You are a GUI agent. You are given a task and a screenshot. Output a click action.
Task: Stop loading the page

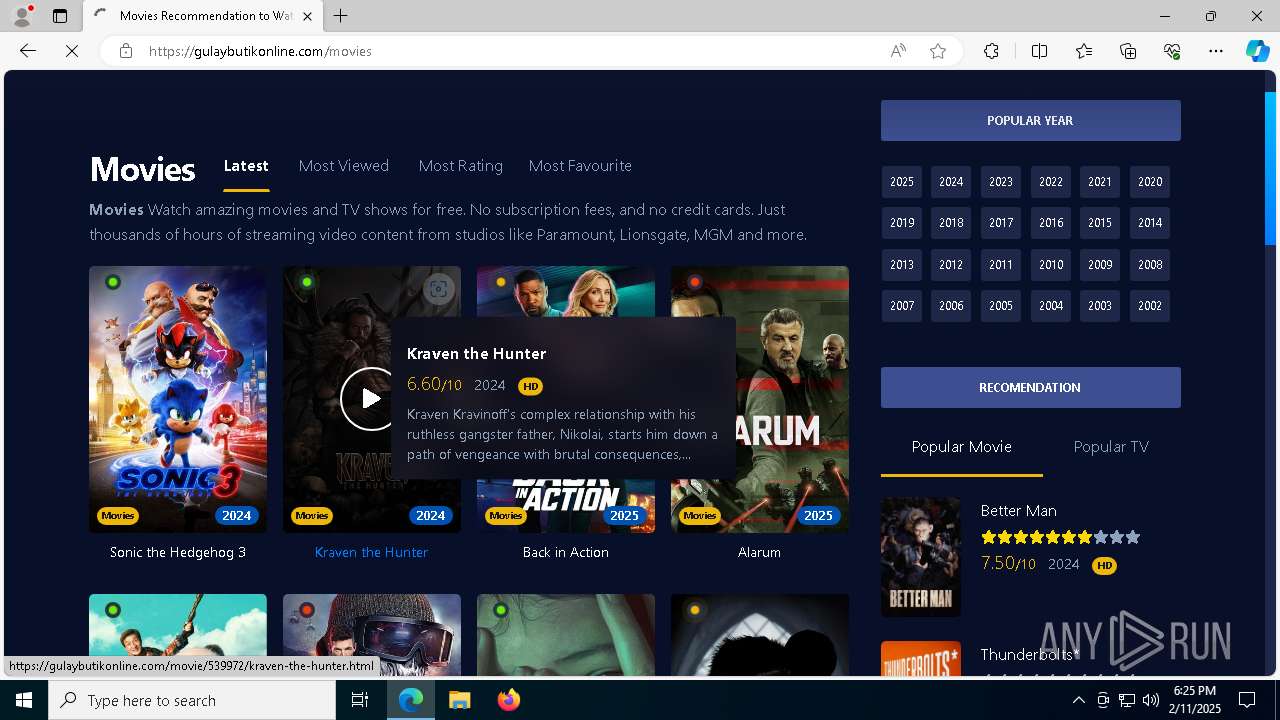coord(72,51)
